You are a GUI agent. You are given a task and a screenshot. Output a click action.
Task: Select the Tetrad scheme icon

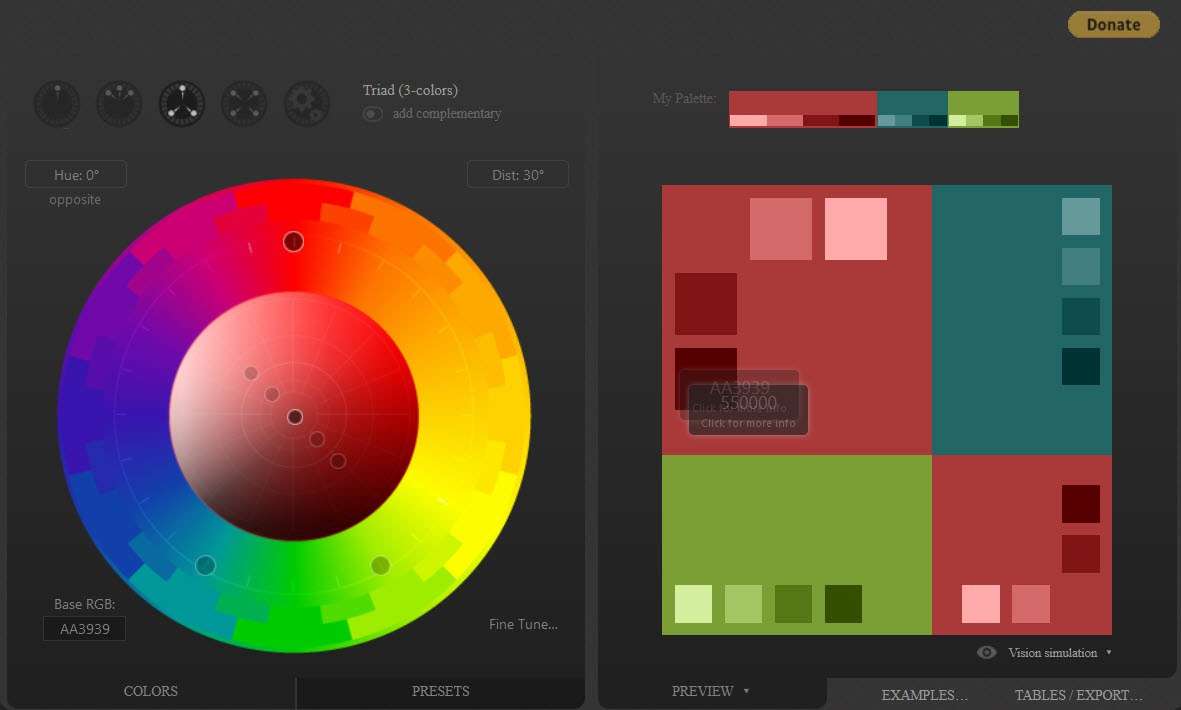pyautogui.click(x=244, y=103)
